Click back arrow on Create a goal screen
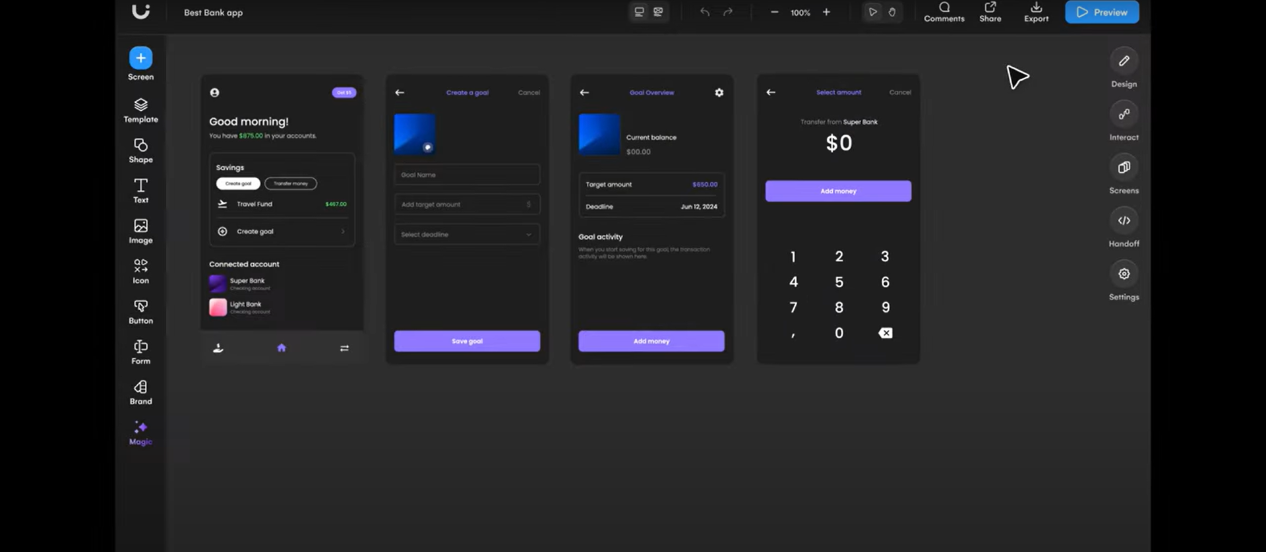 pos(400,92)
